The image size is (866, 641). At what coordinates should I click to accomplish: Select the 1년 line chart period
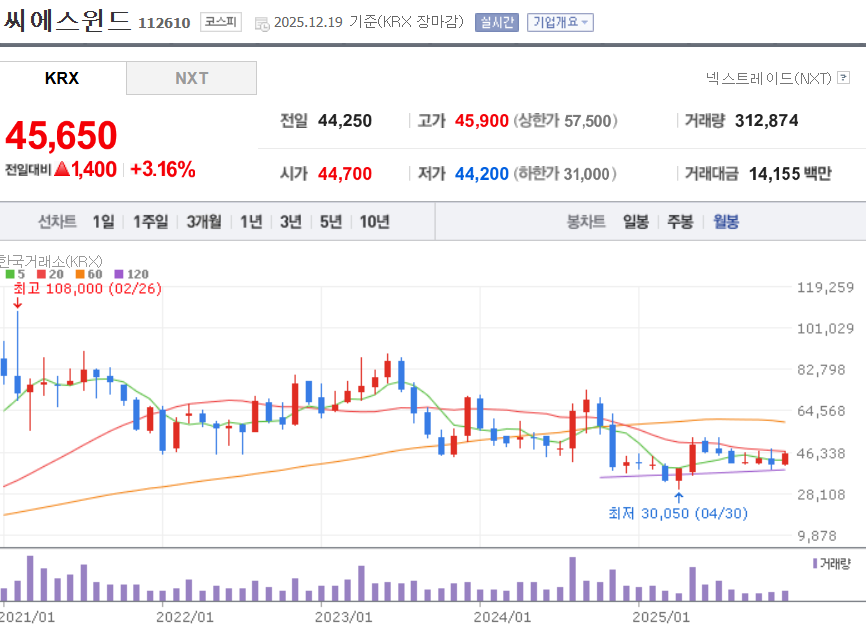pyautogui.click(x=251, y=221)
